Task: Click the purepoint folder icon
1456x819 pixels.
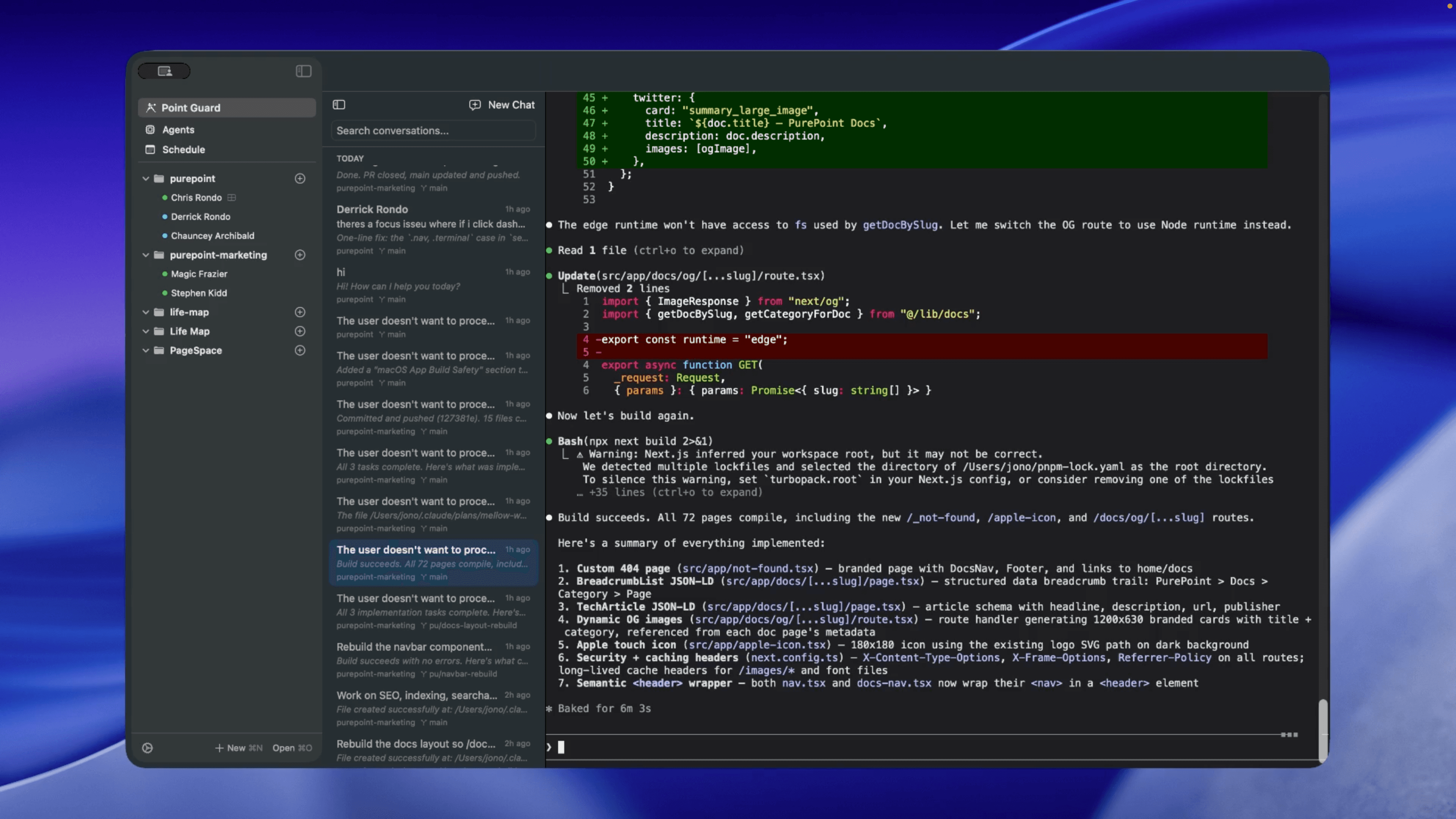Action: click(159, 179)
